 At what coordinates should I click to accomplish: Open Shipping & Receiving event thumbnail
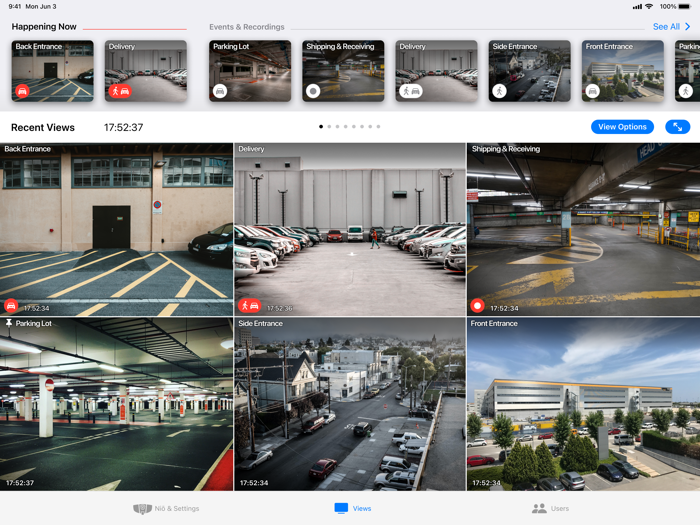click(343, 71)
